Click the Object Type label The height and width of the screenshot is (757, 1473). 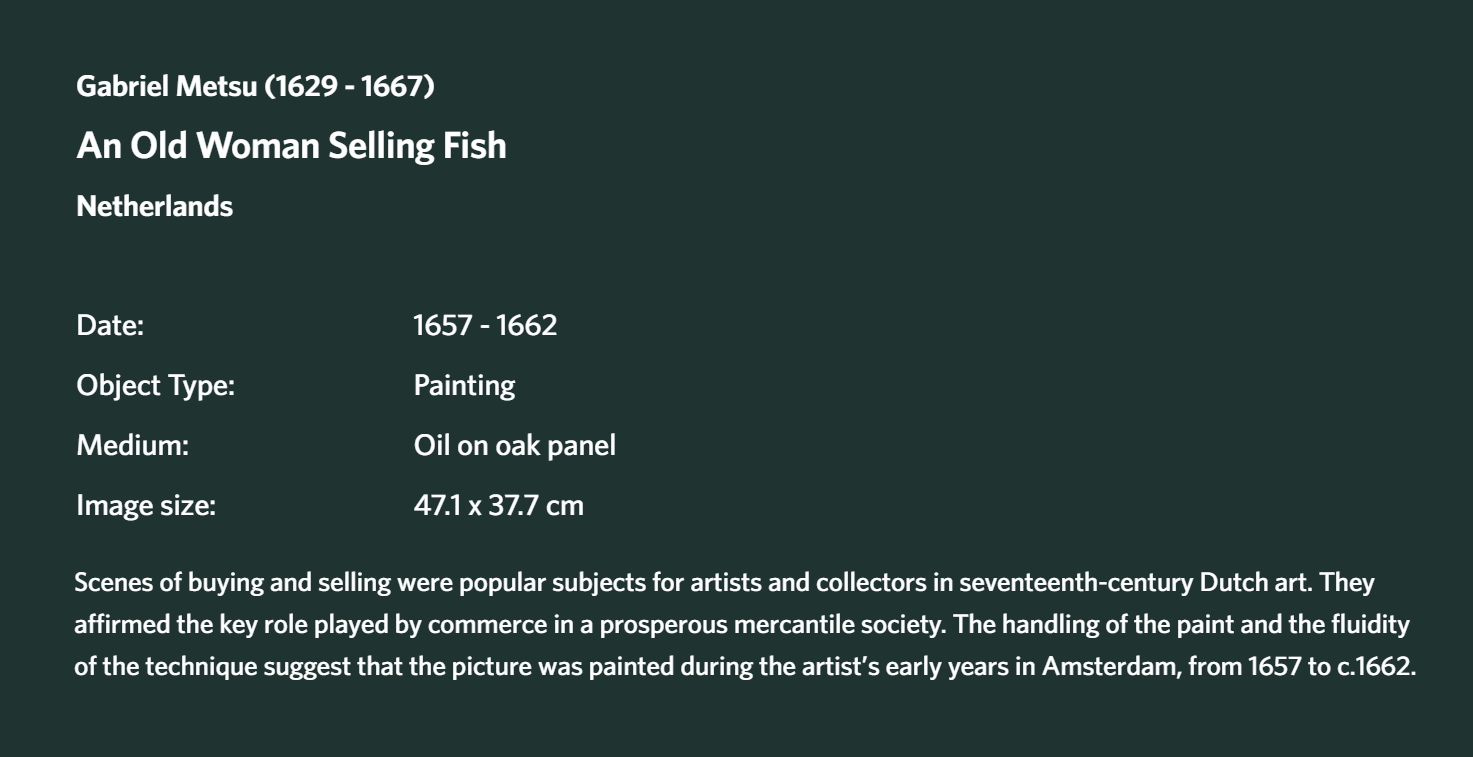pyautogui.click(x=155, y=386)
